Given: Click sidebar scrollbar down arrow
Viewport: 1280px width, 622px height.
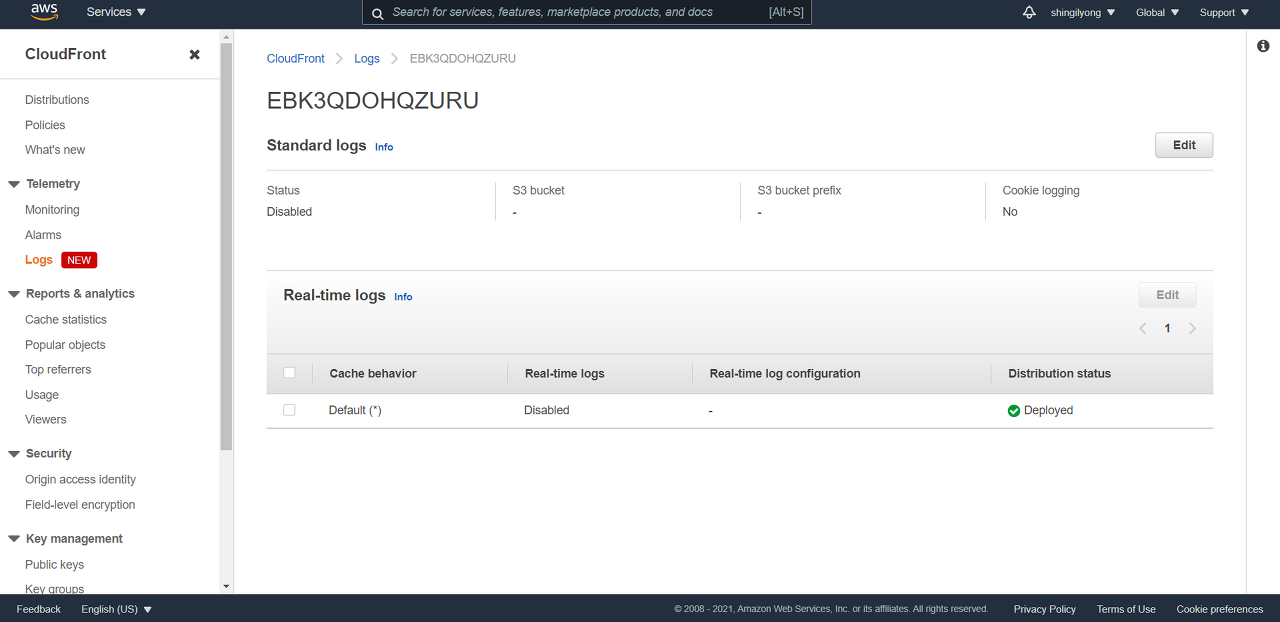Looking at the screenshot, I should [226, 586].
